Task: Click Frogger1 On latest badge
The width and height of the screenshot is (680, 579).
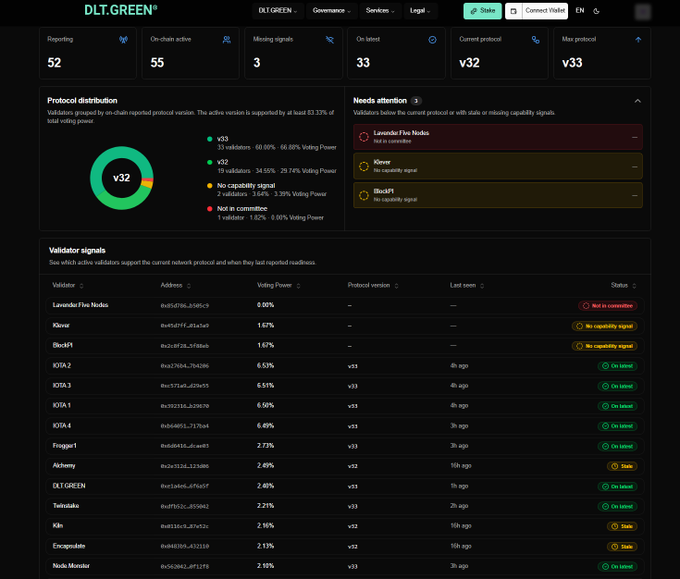Action: coord(618,446)
